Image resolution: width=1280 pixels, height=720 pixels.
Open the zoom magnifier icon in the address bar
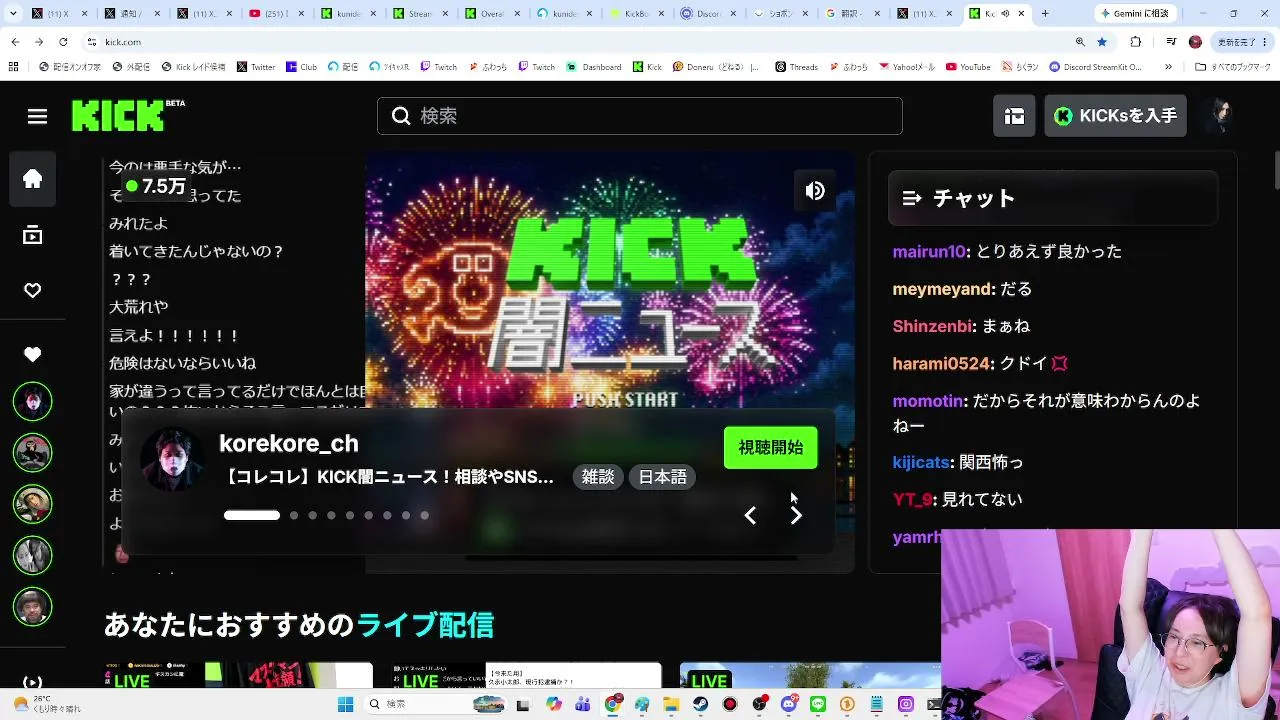click(1080, 42)
